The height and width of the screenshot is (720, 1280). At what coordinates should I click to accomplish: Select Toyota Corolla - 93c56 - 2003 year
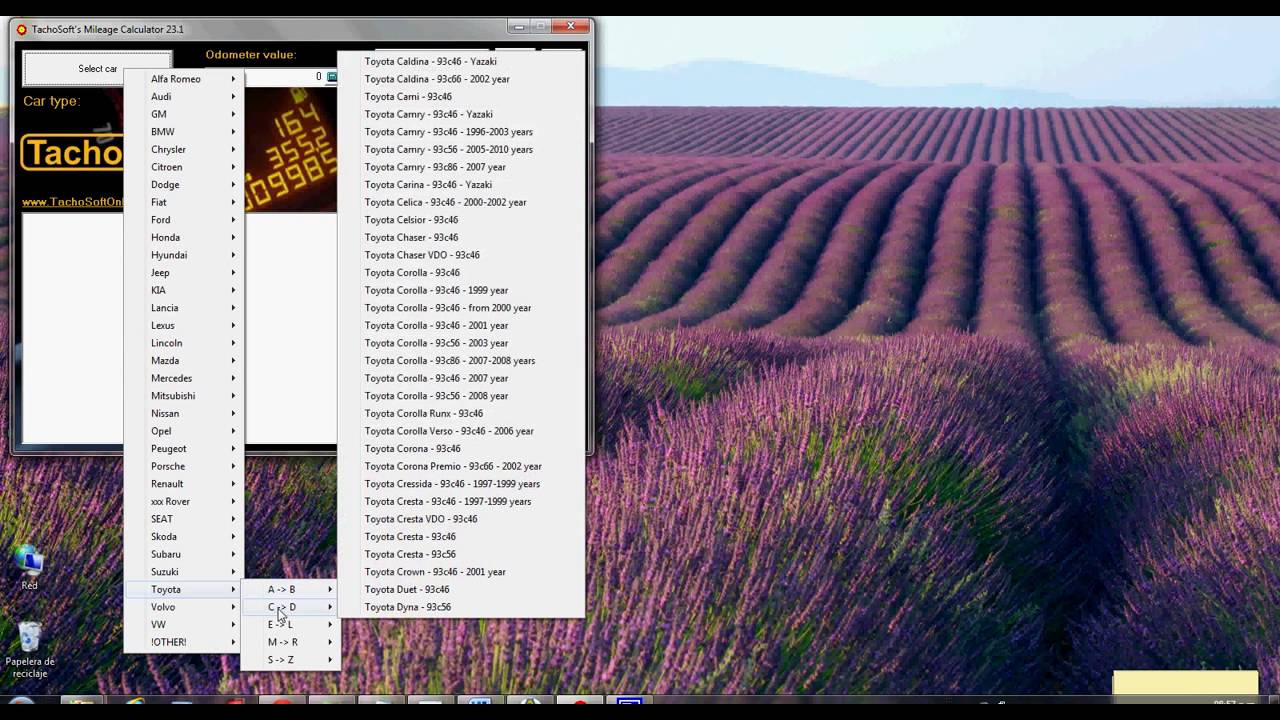point(461,343)
